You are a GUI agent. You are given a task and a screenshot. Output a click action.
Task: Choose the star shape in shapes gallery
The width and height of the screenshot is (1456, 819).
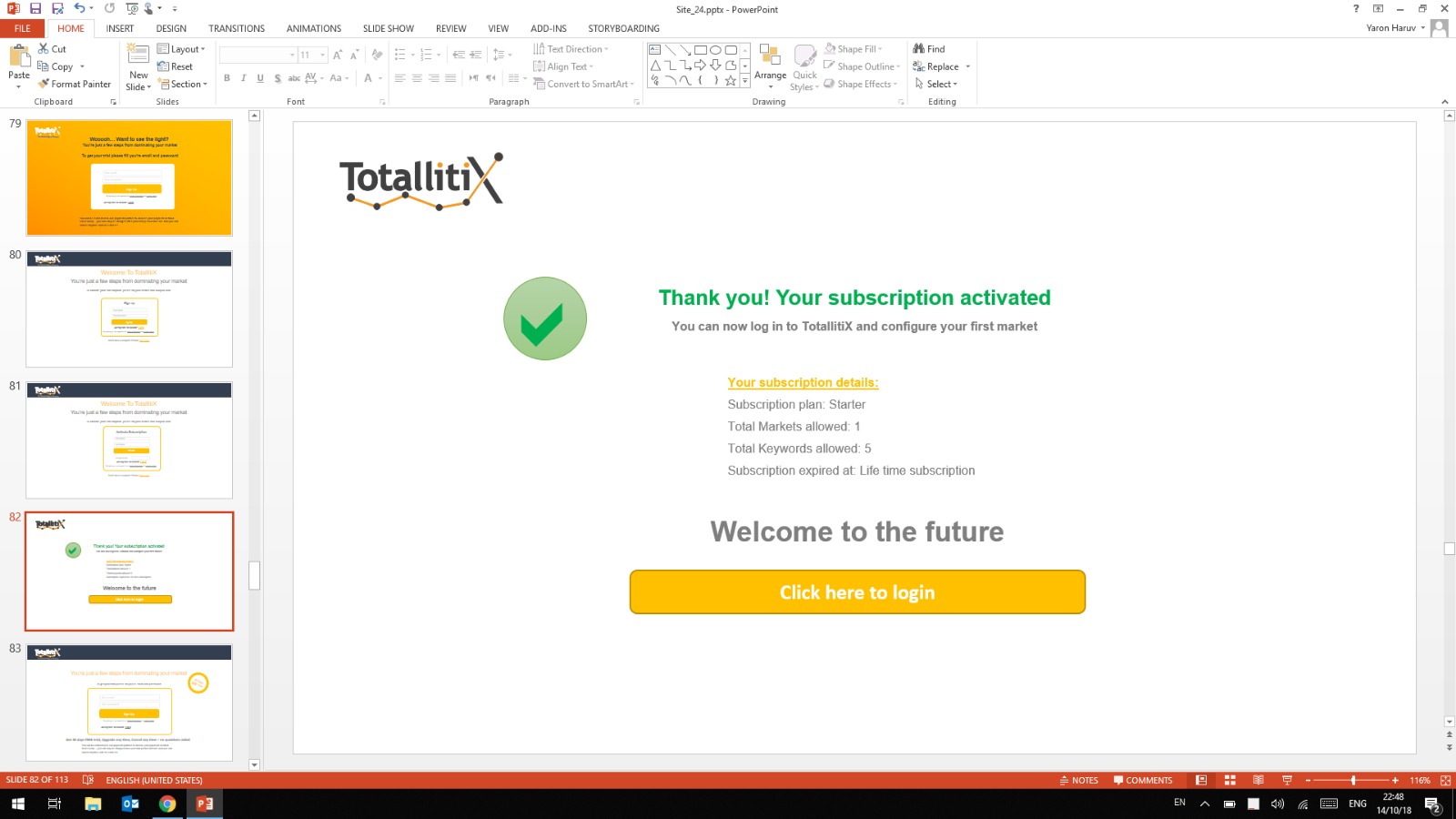click(730, 80)
